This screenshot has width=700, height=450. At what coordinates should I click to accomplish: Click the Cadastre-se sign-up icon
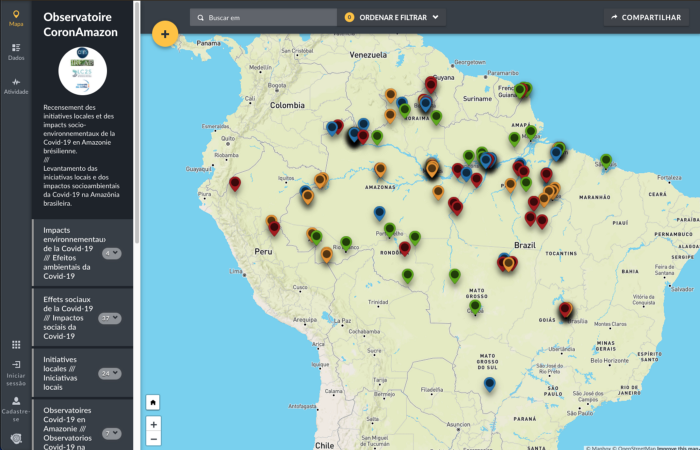(16, 405)
